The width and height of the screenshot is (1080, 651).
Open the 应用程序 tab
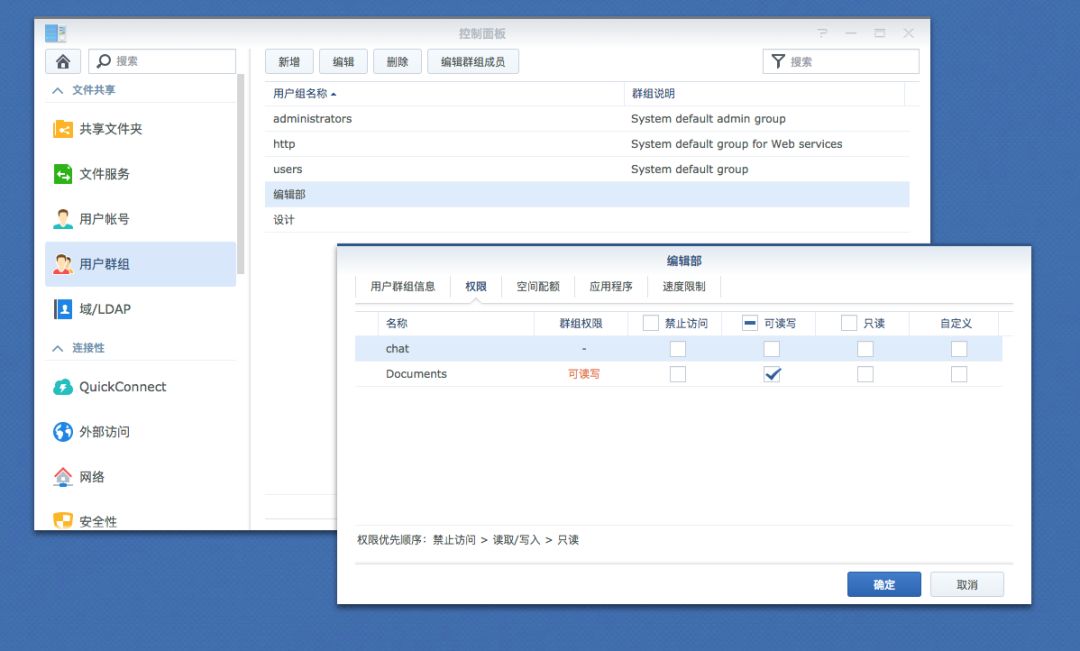(611, 287)
